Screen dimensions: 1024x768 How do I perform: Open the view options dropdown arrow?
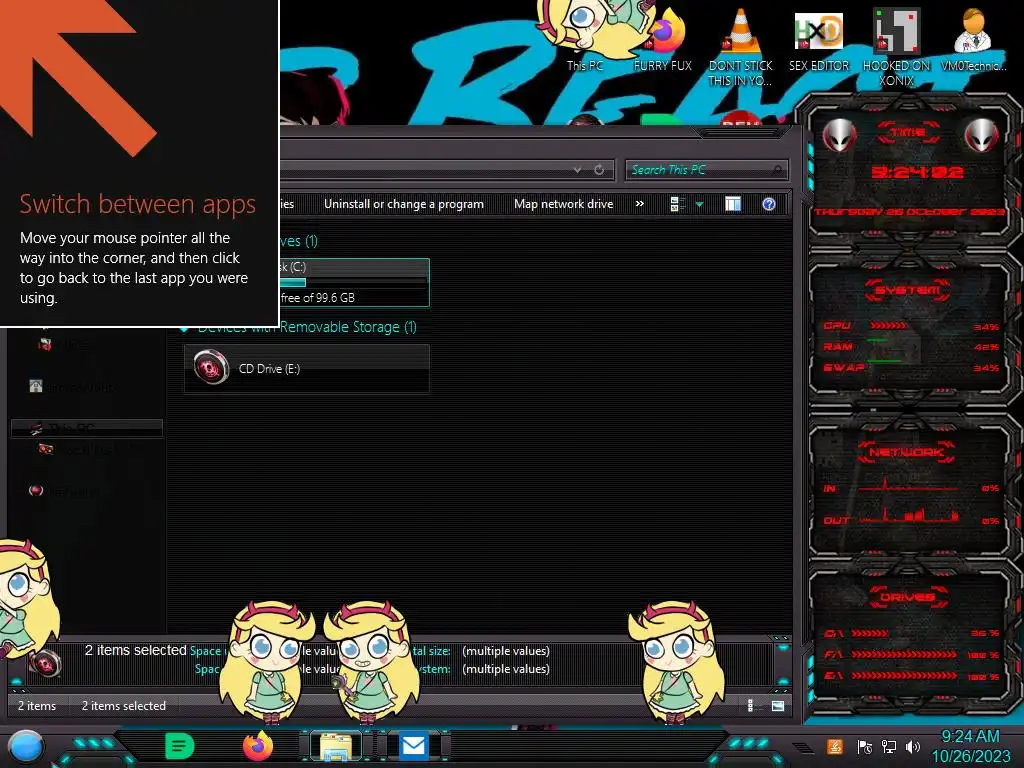coord(699,204)
